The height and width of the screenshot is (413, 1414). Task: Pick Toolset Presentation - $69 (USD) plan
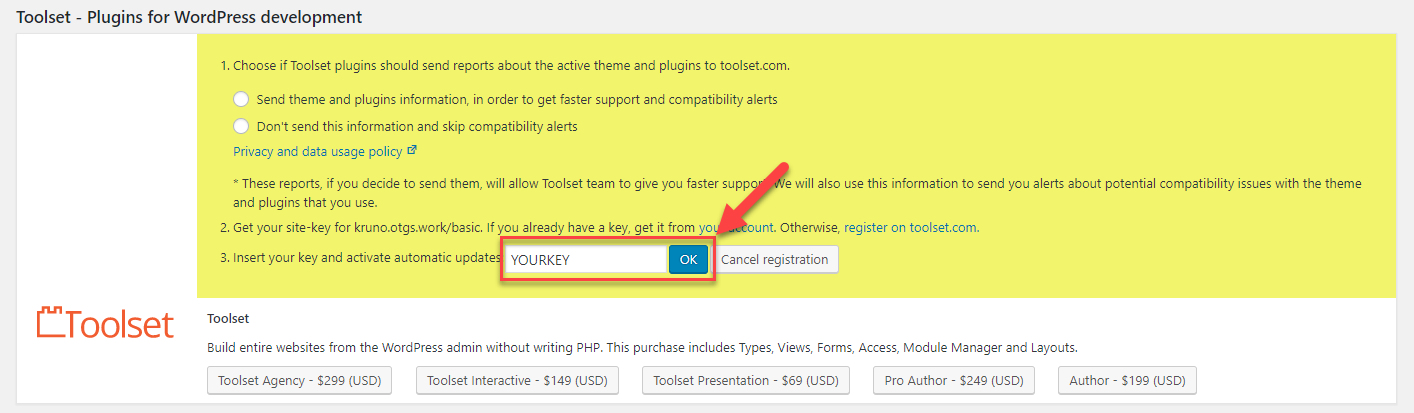coord(746,381)
